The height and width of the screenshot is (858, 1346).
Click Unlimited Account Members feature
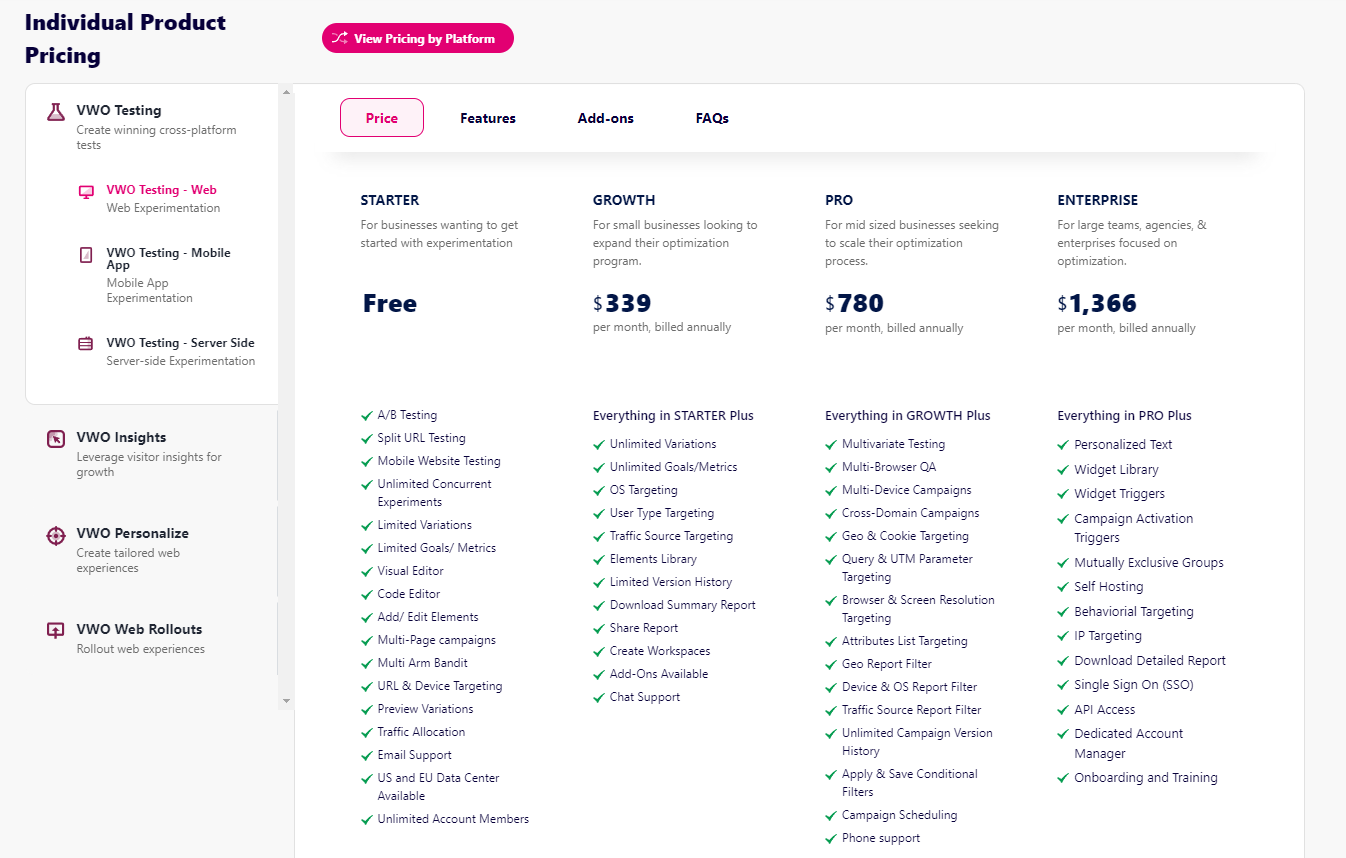pyautogui.click(x=453, y=819)
